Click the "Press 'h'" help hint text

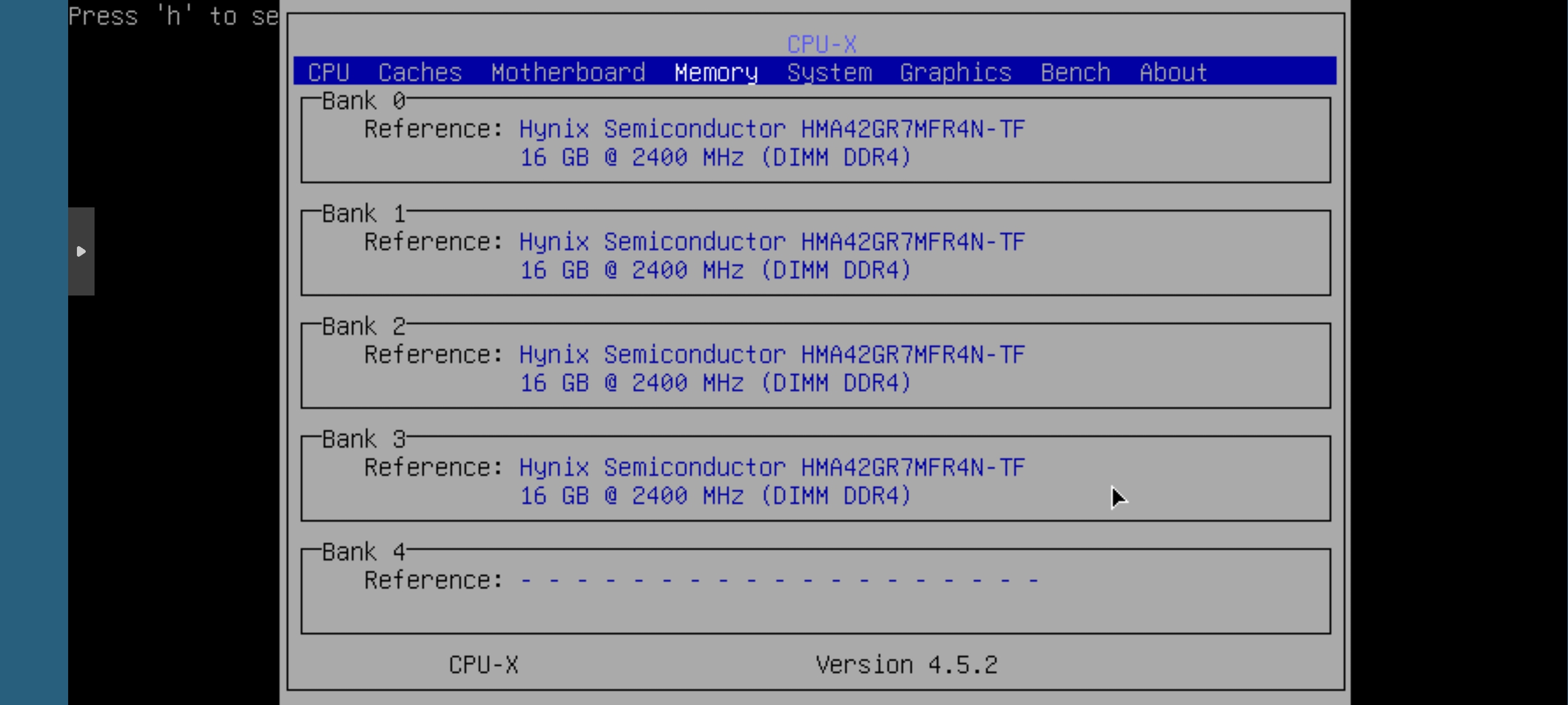tap(173, 16)
